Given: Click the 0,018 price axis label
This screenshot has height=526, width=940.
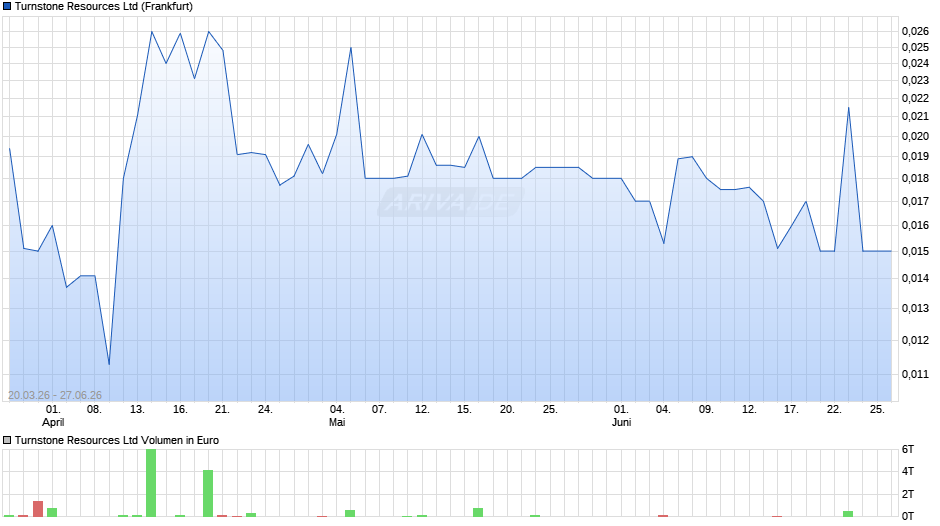Looking at the screenshot, I should (915, 178).
